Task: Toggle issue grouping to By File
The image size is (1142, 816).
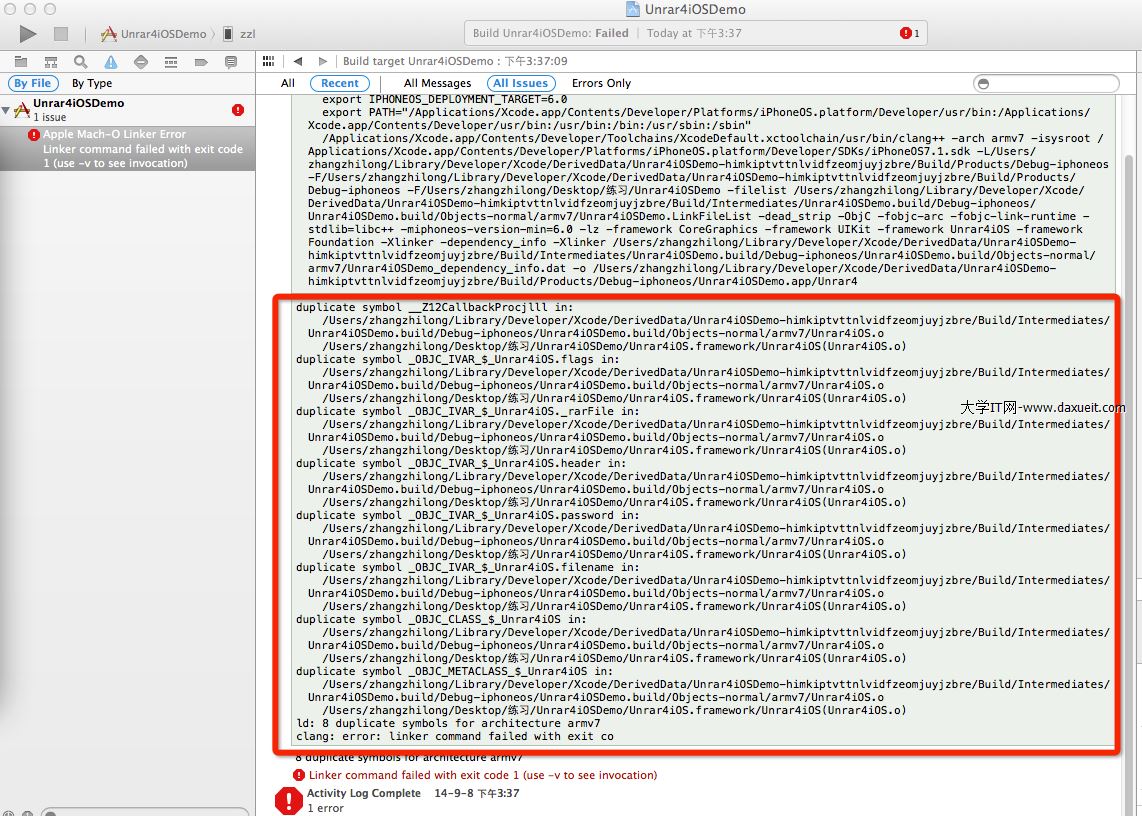Action: pos(33,84)
